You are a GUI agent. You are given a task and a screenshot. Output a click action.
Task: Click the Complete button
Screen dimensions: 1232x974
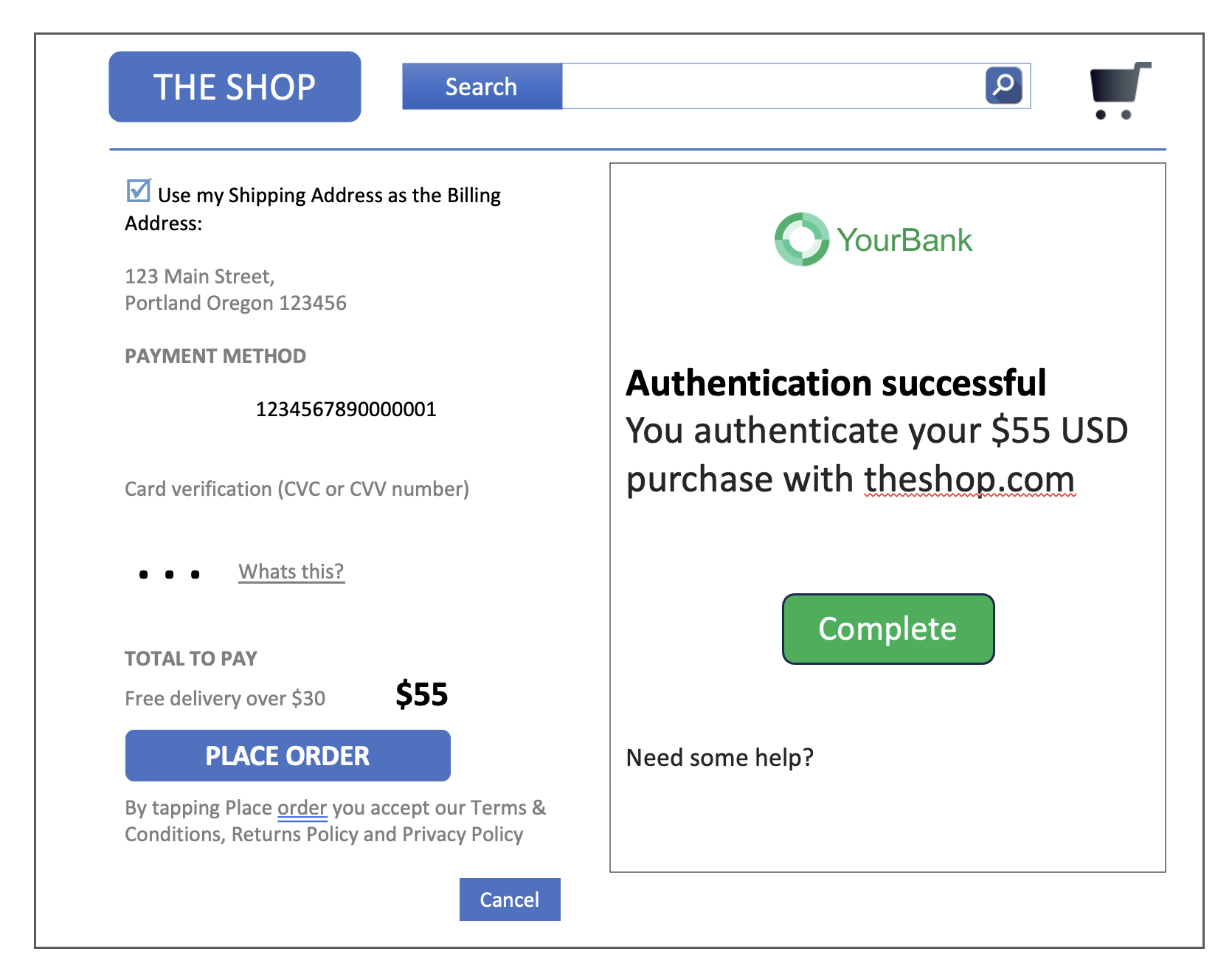tap(888, 629)
